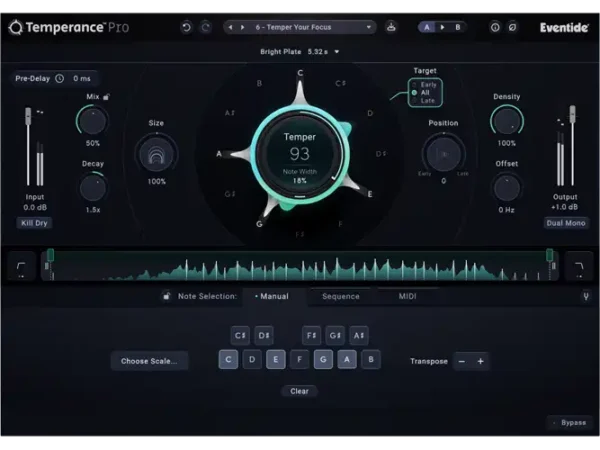Toggle the F note key
The width and height of the screenshot is (600, 450).
(299, 359)
